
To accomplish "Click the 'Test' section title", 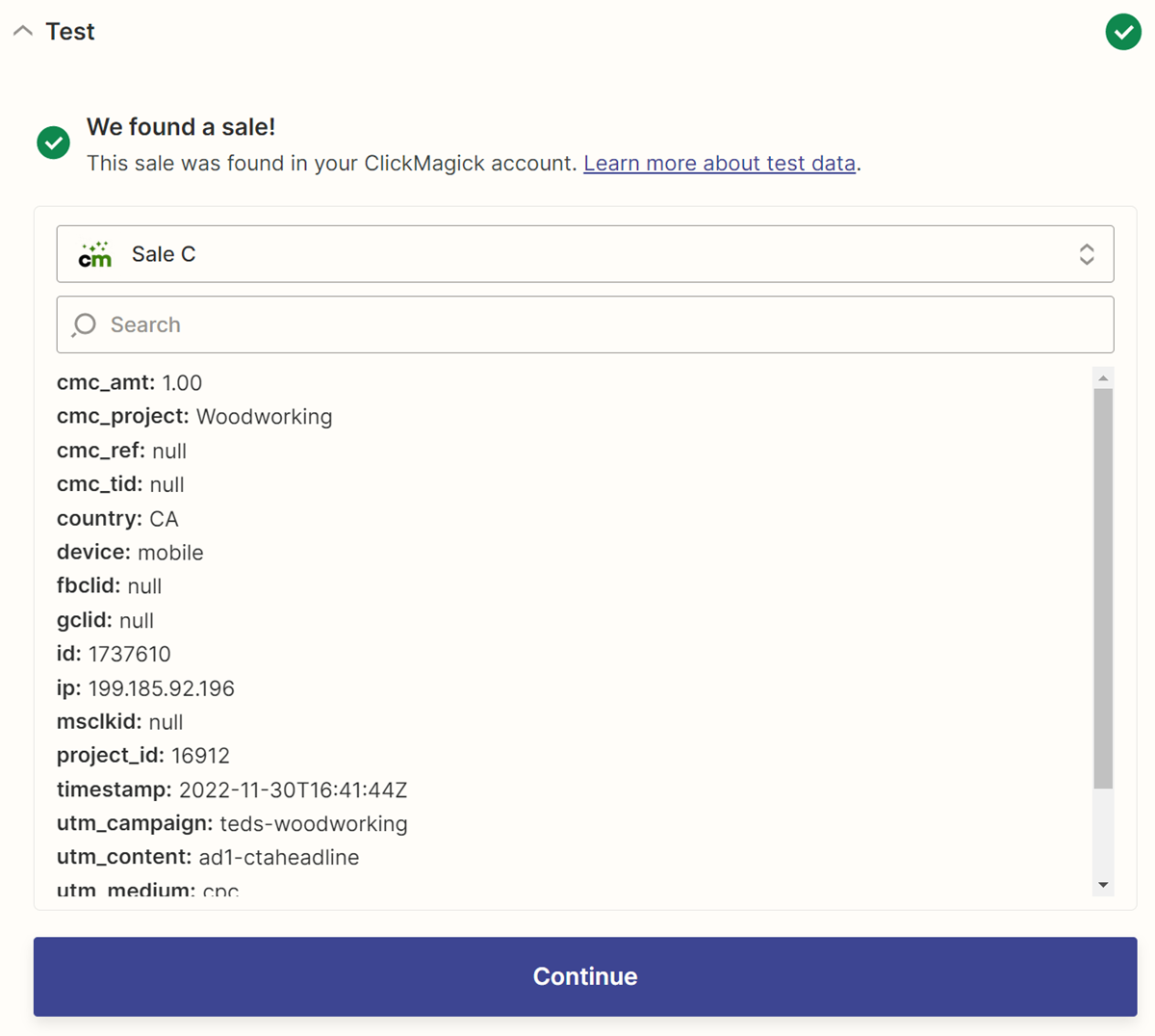I will [70, 32].
